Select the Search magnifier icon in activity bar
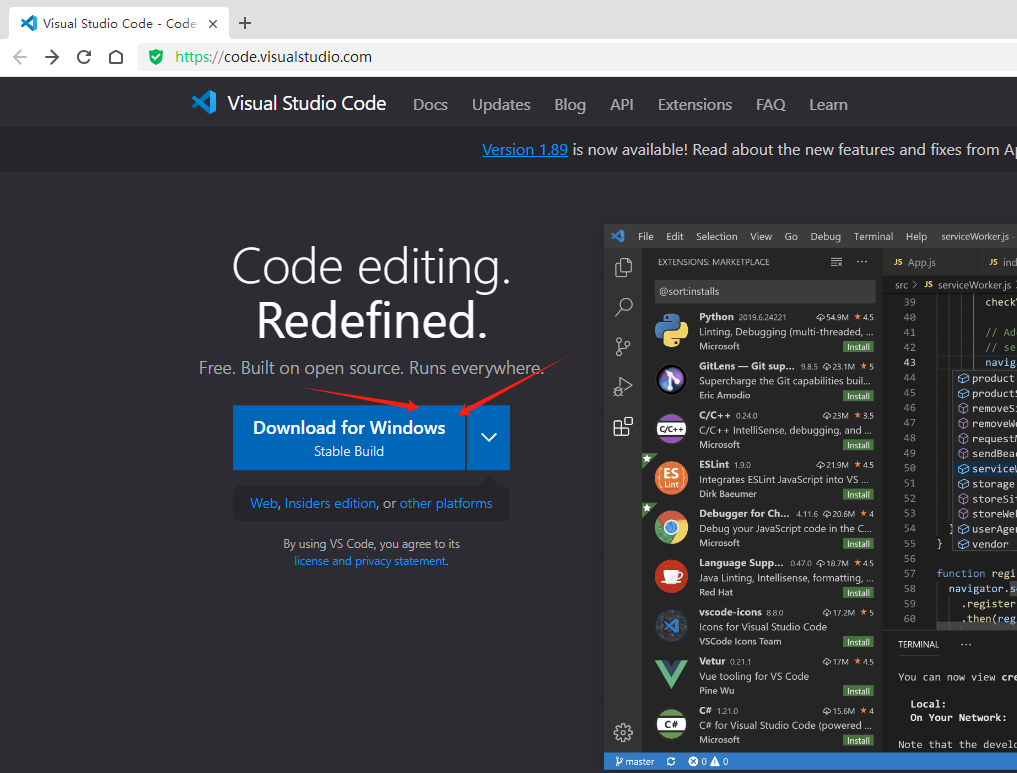 [623, 307]
